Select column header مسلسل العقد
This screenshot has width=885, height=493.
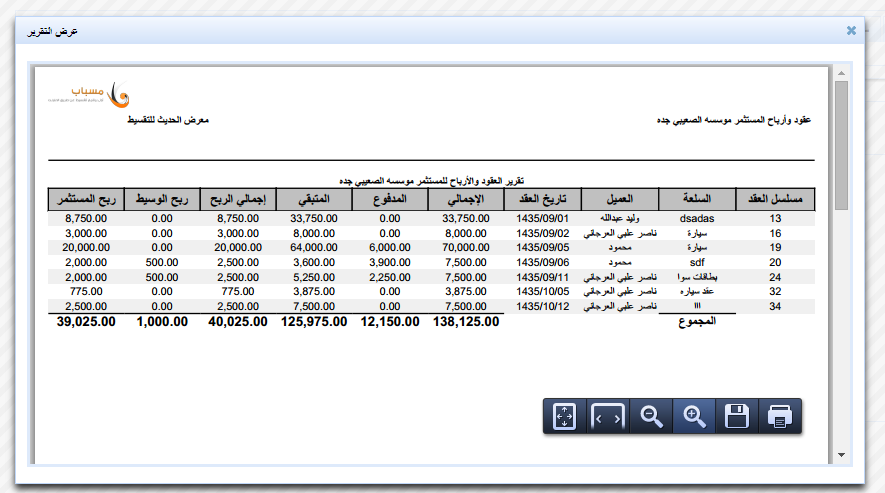click(775, 199)
